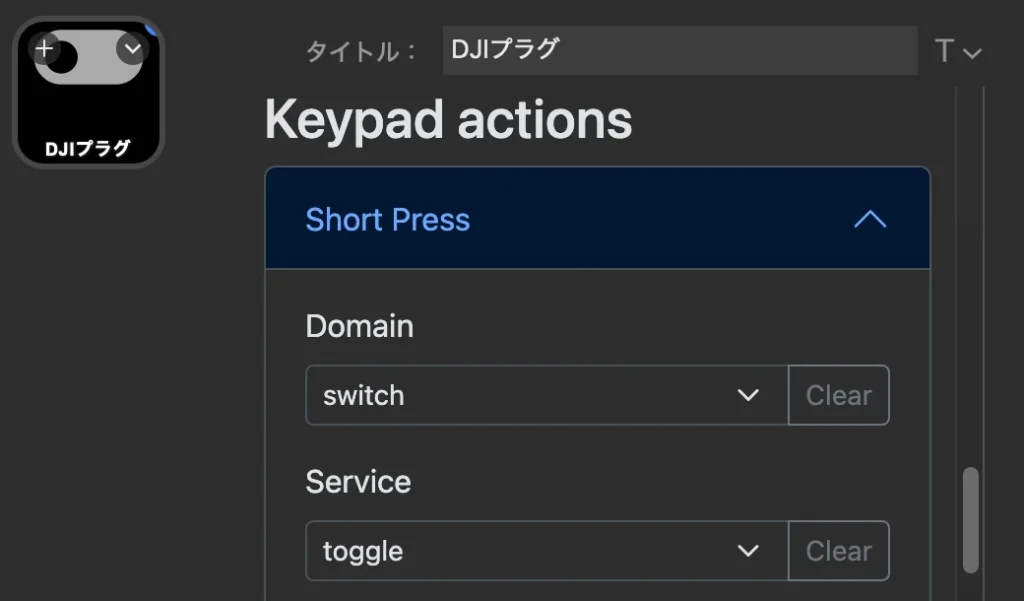Clear the Service selection
The image size is (1024, 601).
(839, 551)
